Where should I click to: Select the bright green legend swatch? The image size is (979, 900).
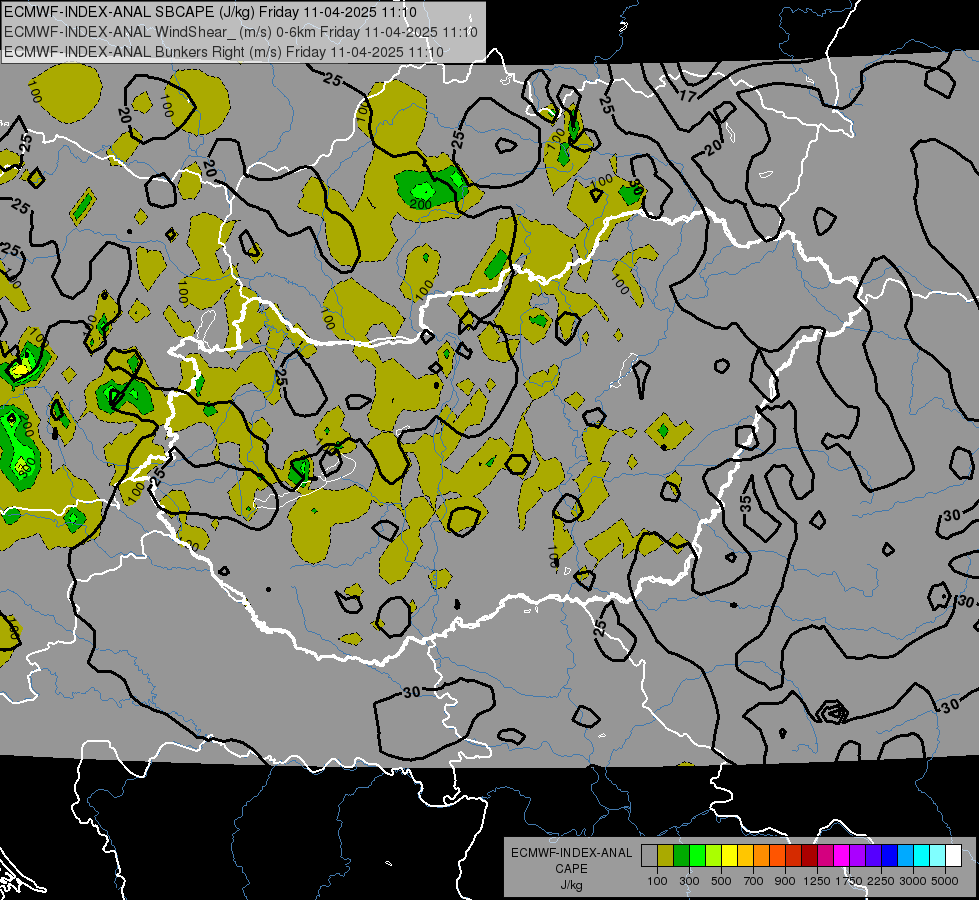[697, 855]
